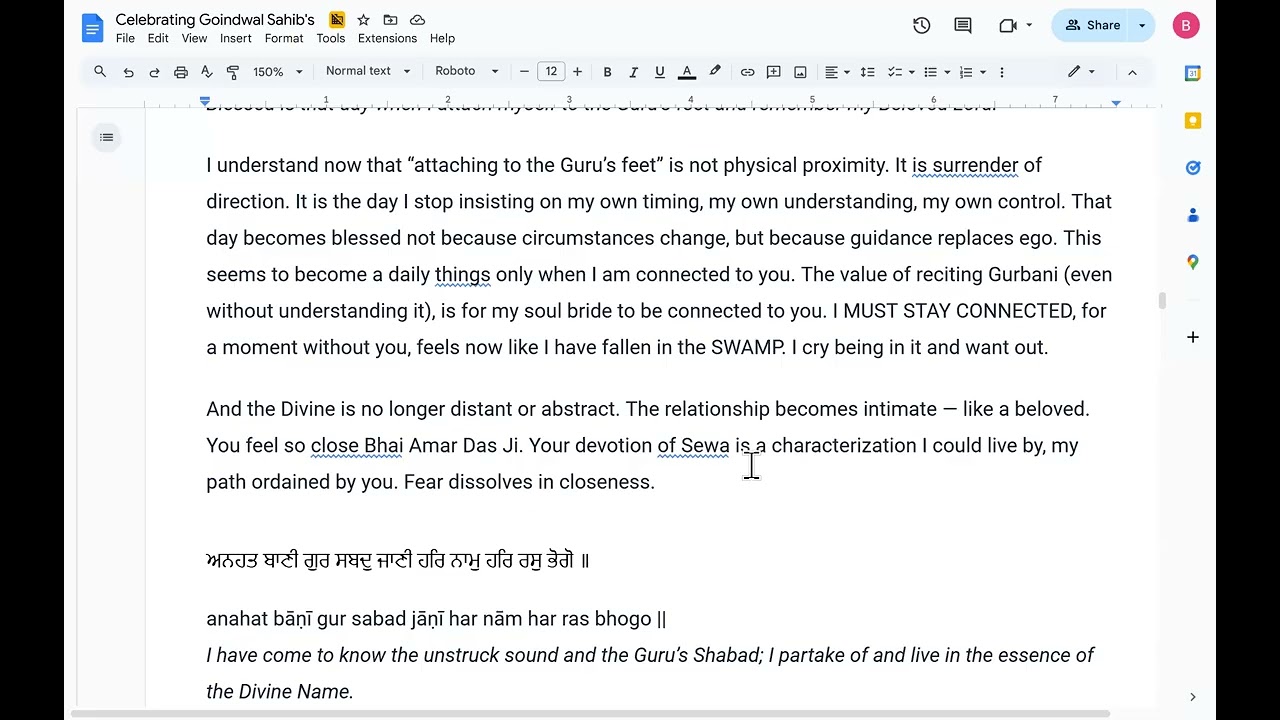Viewport: 1280px width, 720px height.
Task: Expand the side panel with the bottom chevron
Action: tap(1193, 697)
